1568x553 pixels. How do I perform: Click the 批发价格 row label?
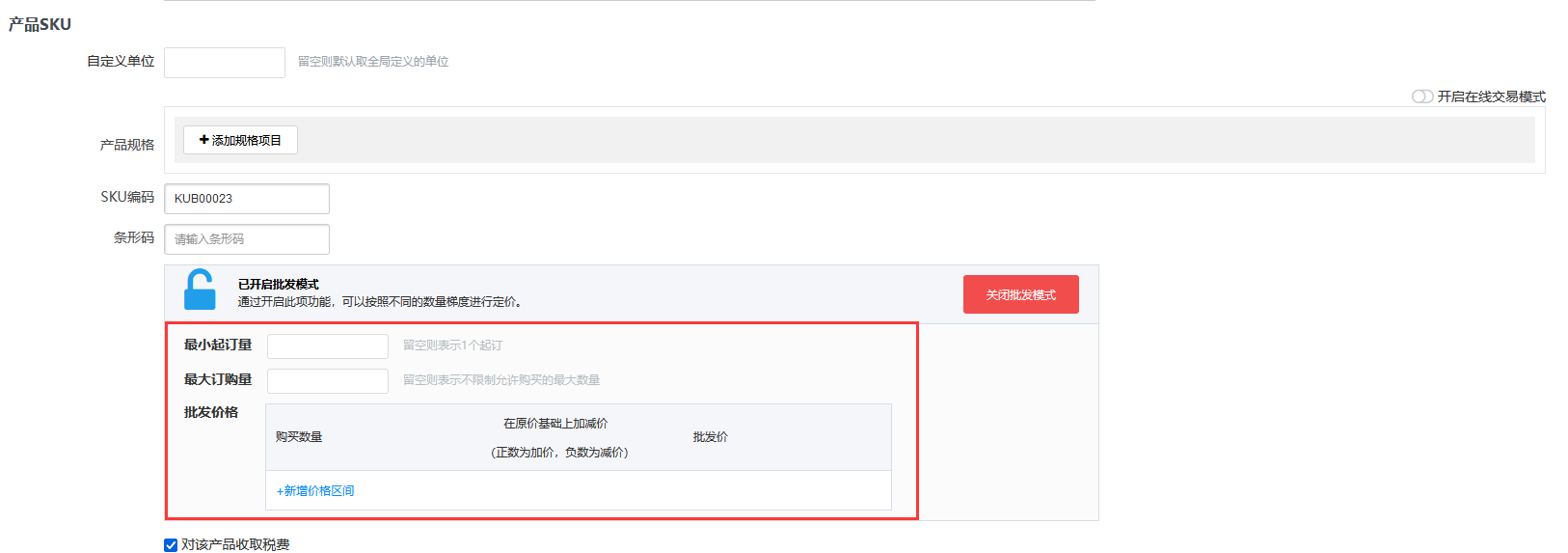coord(211,412)
